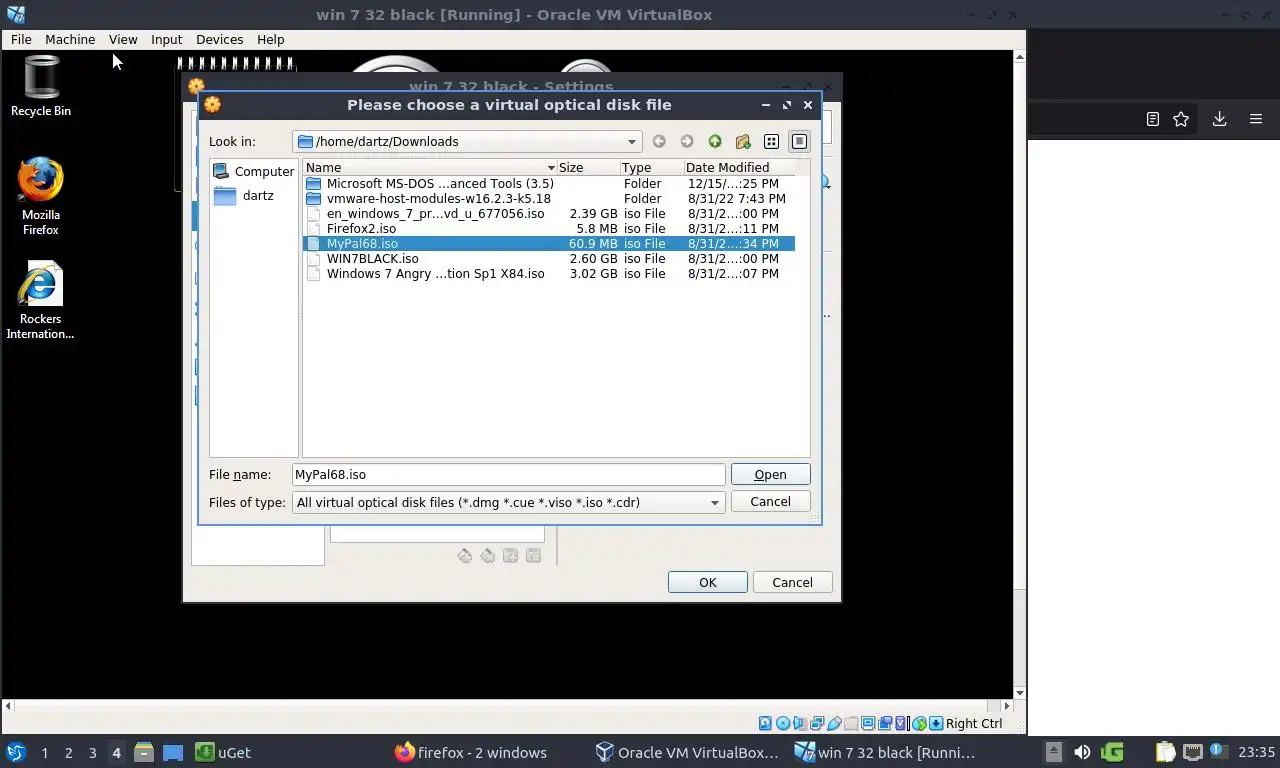The image size is (1280, 768).
Task: Select Computer in the sidebar
Action: (x=254, y=172)
